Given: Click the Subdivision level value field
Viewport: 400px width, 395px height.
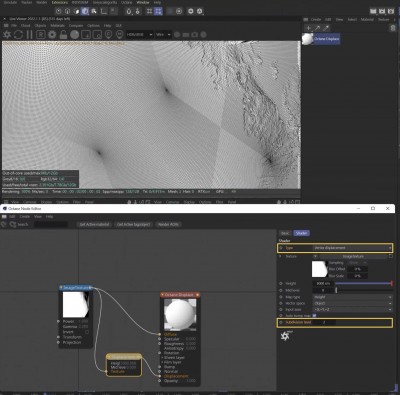Looking at the screenshot, I should tap(324, 323).
